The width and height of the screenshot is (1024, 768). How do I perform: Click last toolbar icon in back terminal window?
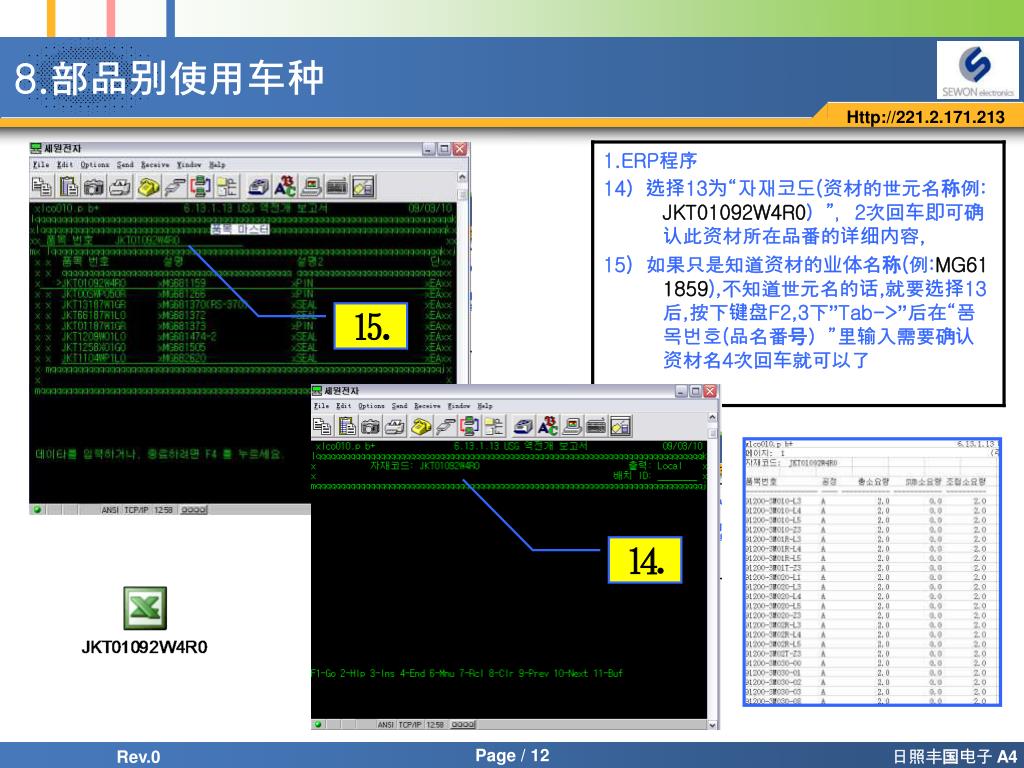(363, 187)
